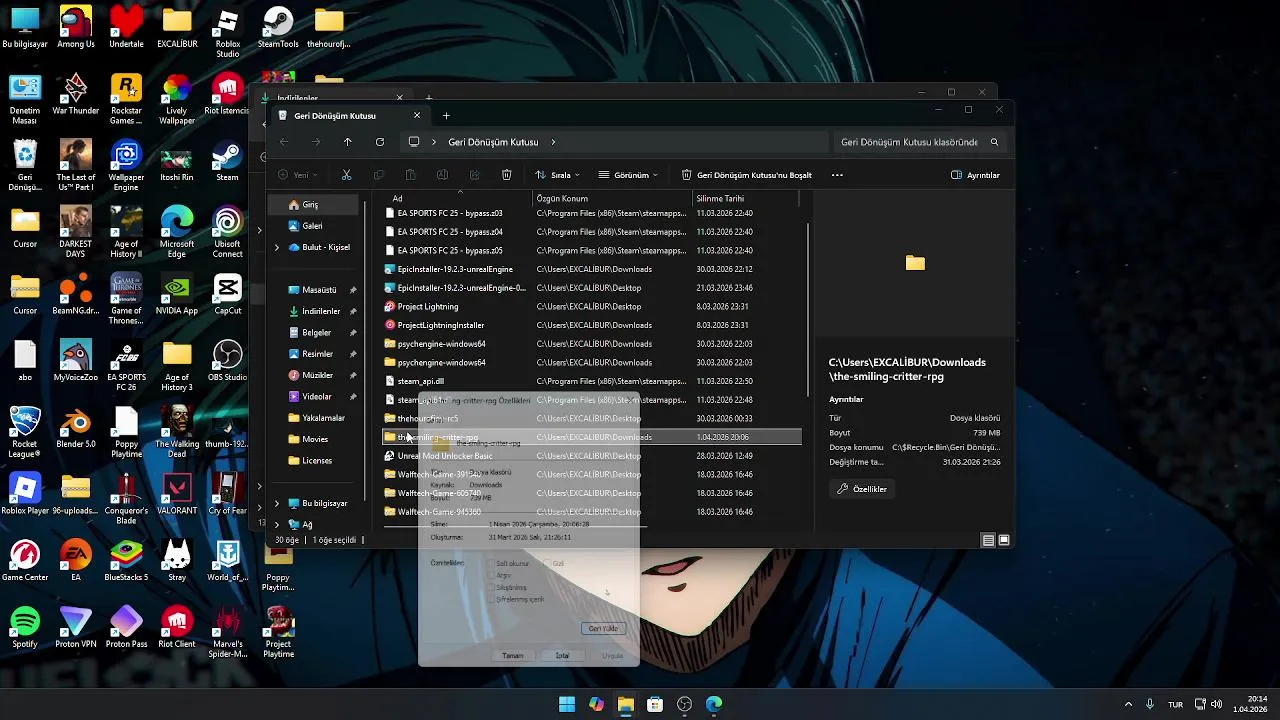Screen dimensions: 1280x720
Task: Select the Proton VPN desktop icon
Action: [76, 627]
